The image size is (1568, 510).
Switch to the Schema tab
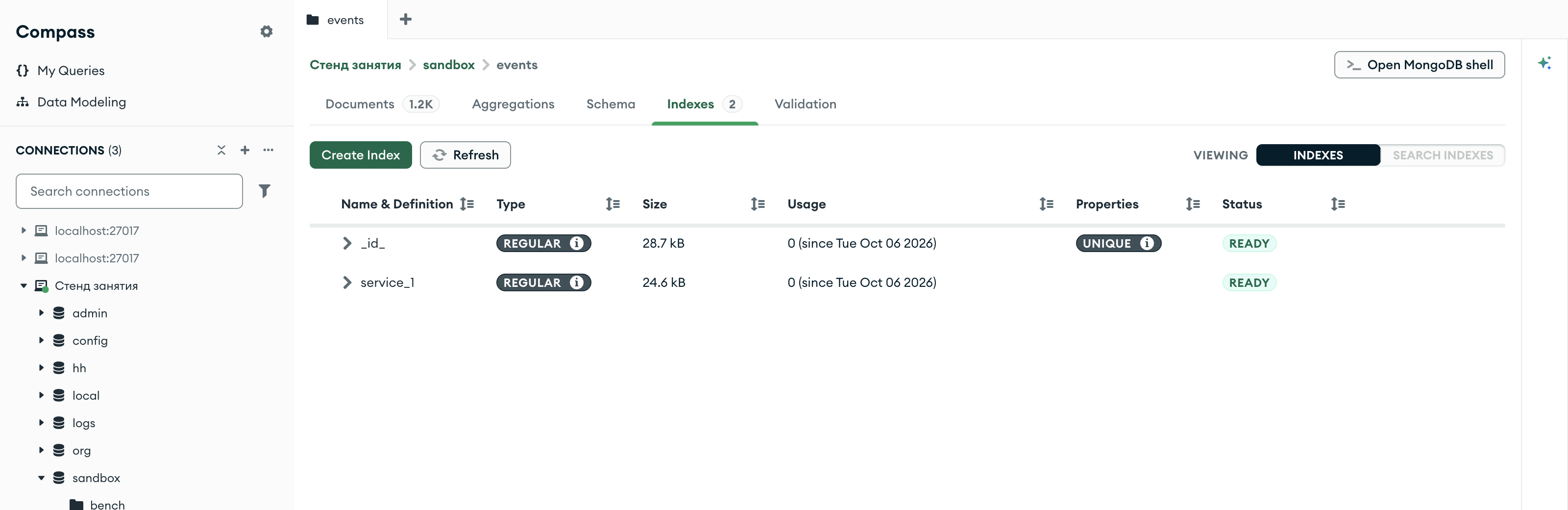point(611,104)
